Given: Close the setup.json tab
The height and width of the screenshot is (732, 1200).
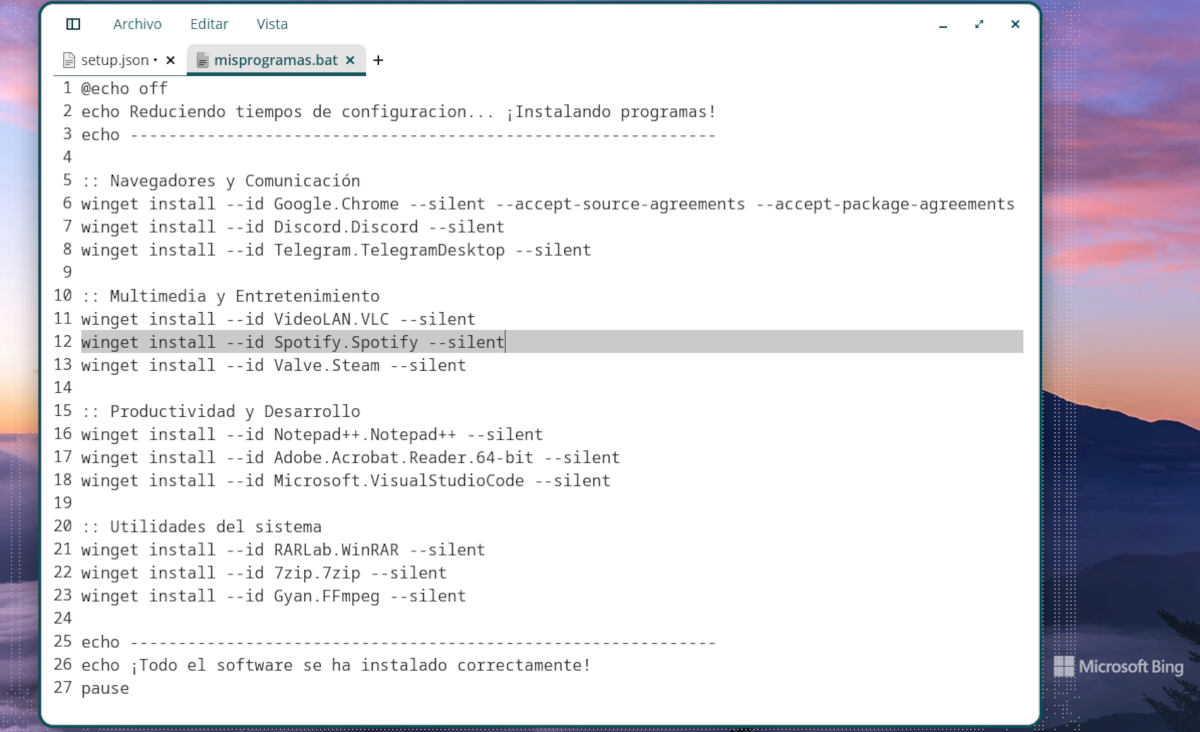Looking at the screenshot, I should point(170,60).
